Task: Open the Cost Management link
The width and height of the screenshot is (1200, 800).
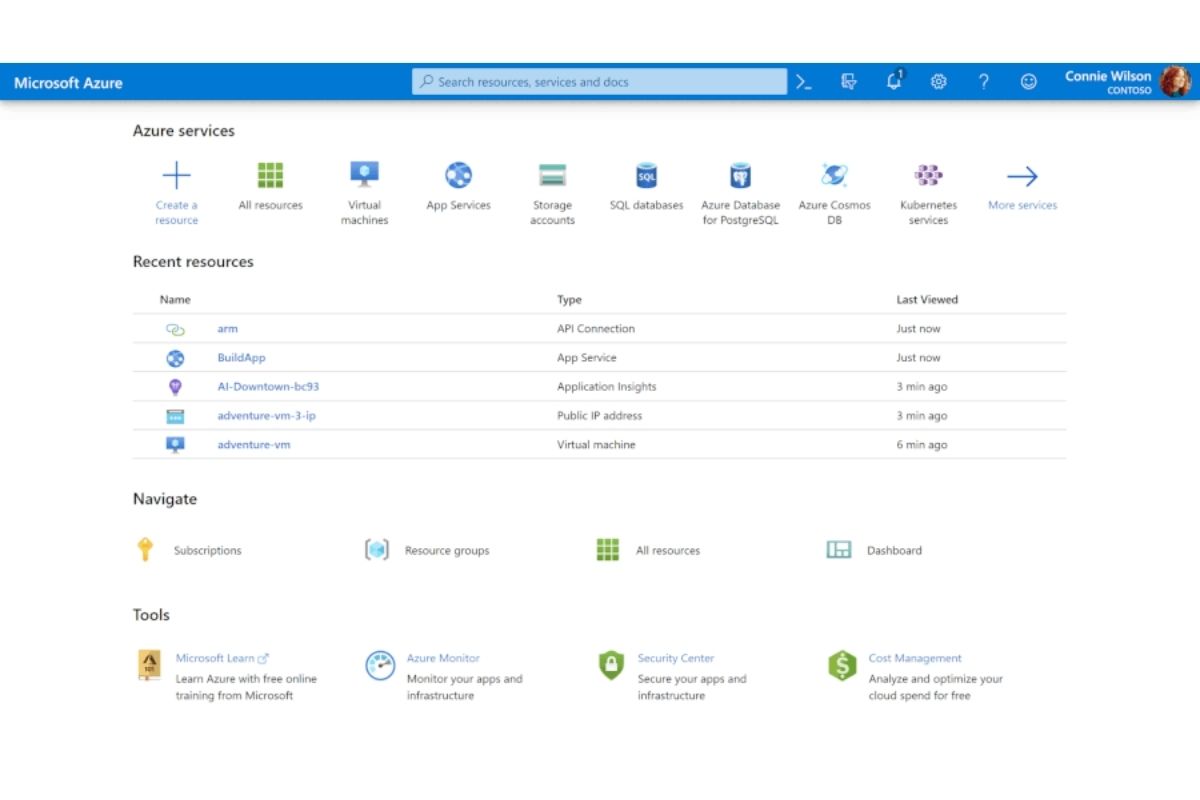Action: click(915, 658)
